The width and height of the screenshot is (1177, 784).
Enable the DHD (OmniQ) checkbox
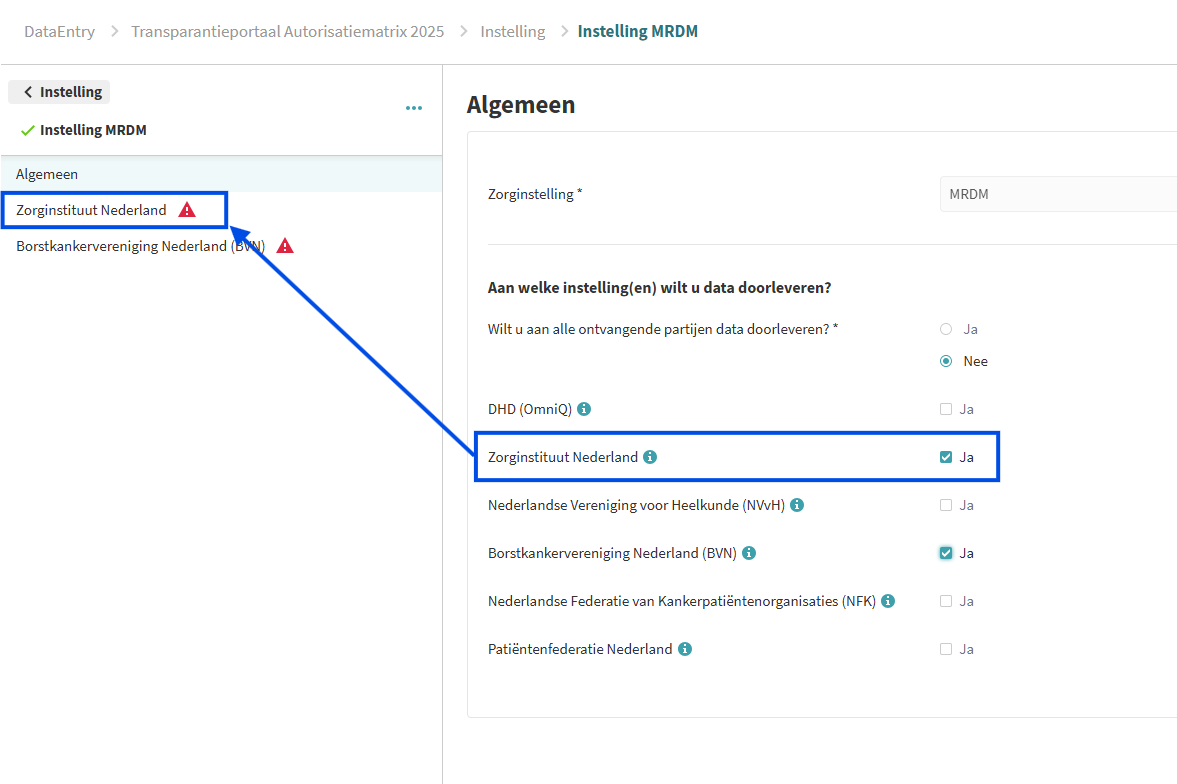pos(946,409)
